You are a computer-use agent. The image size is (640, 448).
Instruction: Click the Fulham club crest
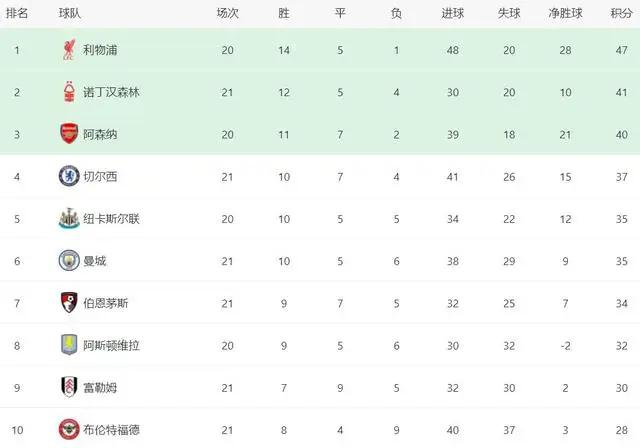[68, 388]
